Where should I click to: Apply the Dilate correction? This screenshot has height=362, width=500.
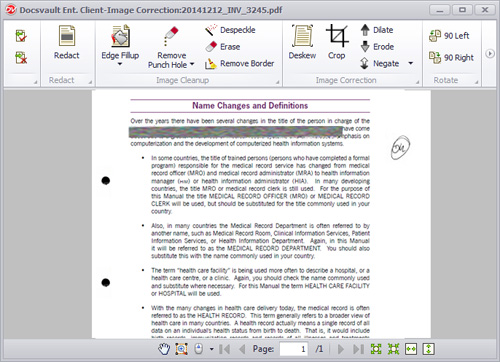(x=377, y=30)
